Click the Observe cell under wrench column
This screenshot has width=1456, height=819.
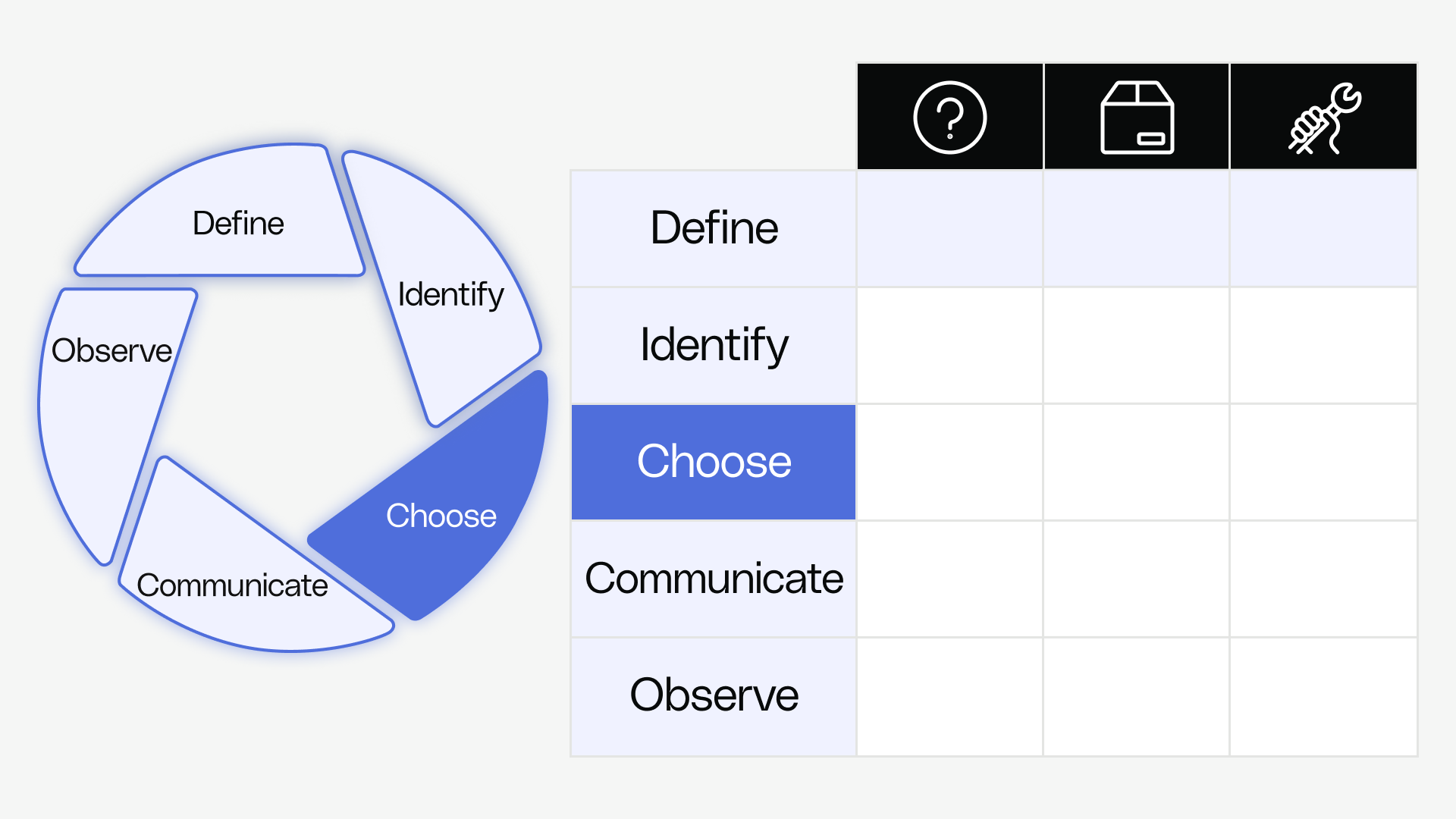pyautogui.click(x=1323, y=696)
